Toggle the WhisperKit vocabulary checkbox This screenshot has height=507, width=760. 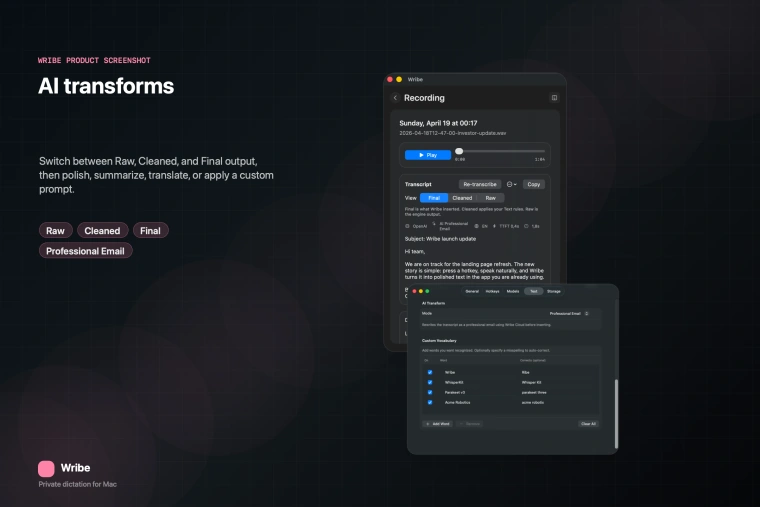pyautogui.click(x=430, y=382)
